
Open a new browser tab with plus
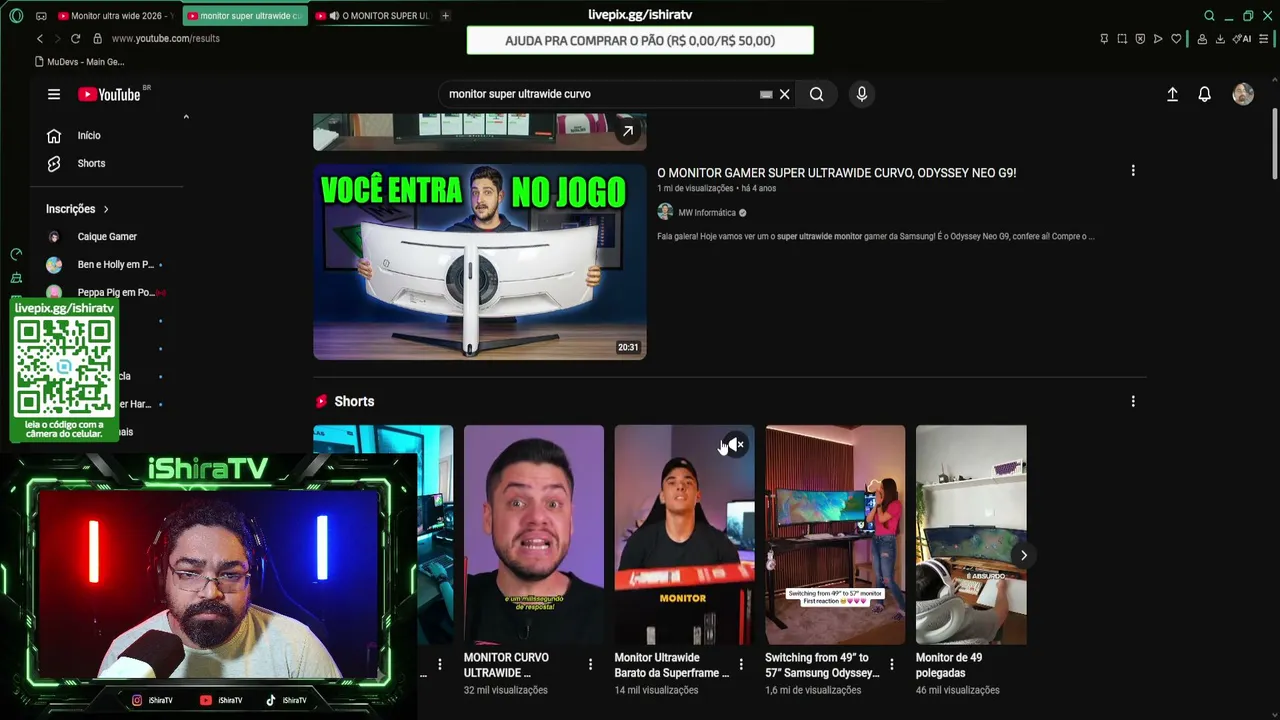(x=445, y=16)
